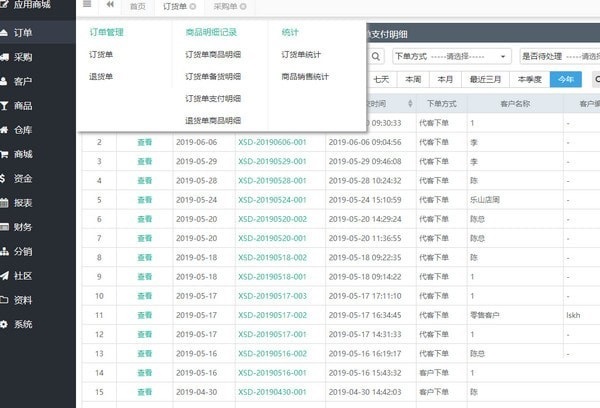The height and width of the screenshot is (408, 600).
Task: Switch to the 订货单 tab
Action: (x=175, y=7)
